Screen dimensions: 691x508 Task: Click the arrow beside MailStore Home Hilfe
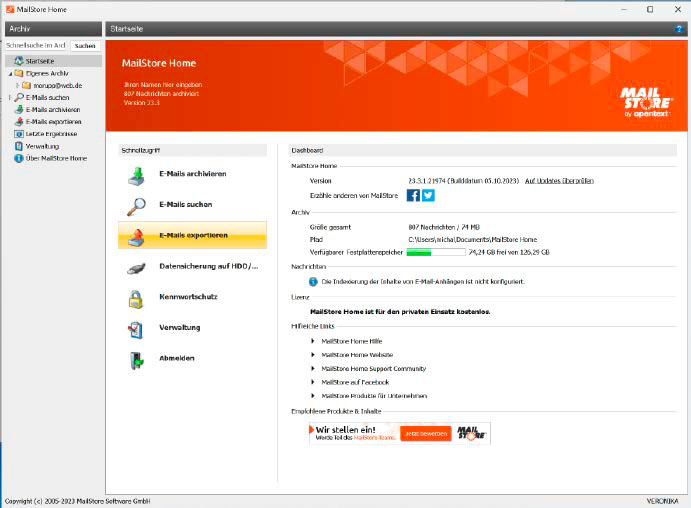313,341
